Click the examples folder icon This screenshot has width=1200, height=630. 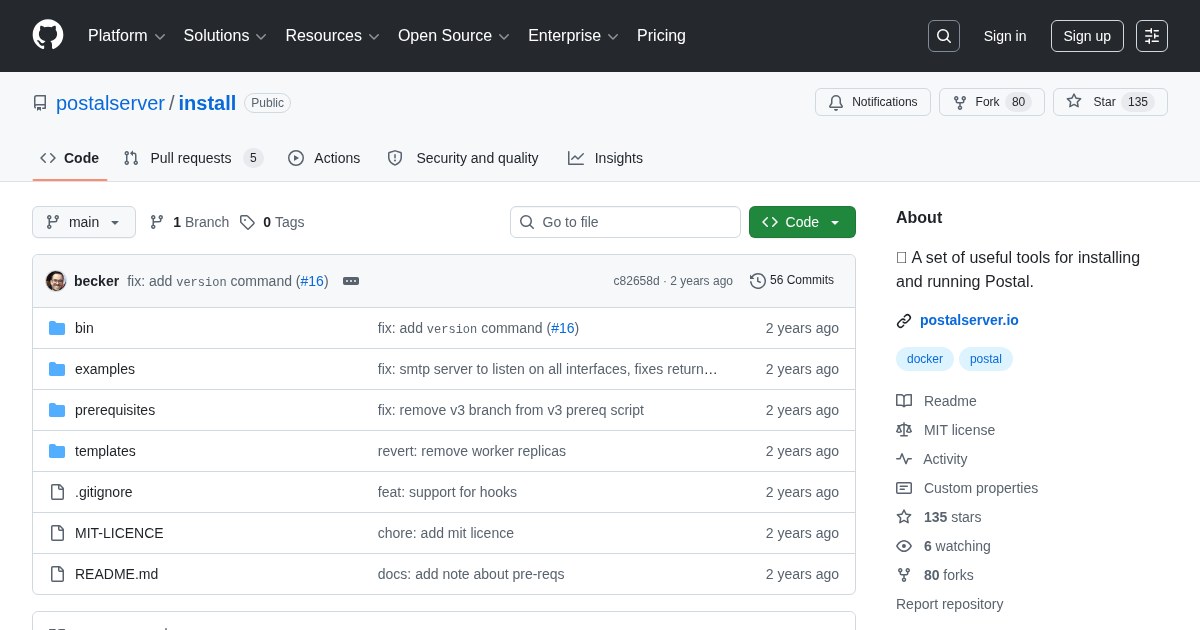(57, 369)
